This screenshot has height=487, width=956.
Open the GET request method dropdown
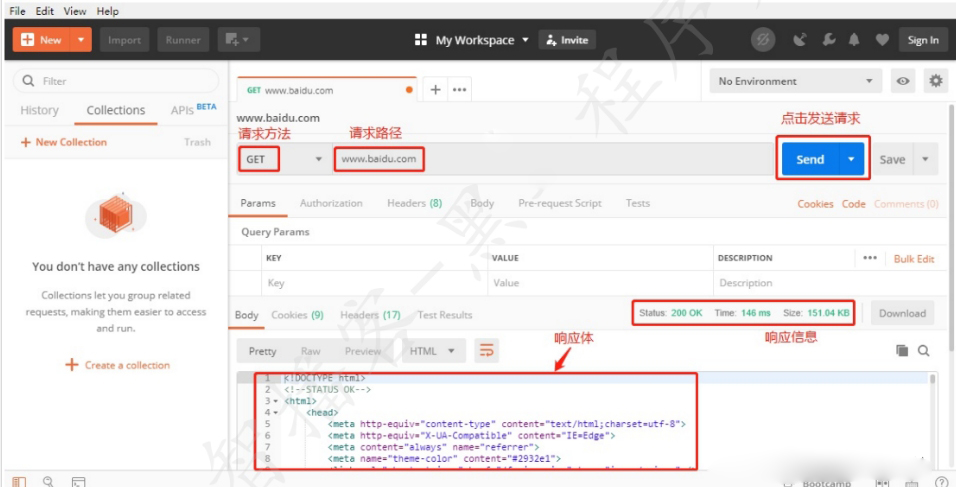[284, 159]
